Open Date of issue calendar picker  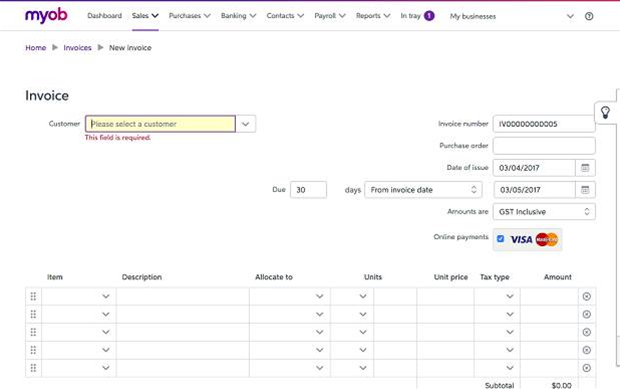point(585,168)
